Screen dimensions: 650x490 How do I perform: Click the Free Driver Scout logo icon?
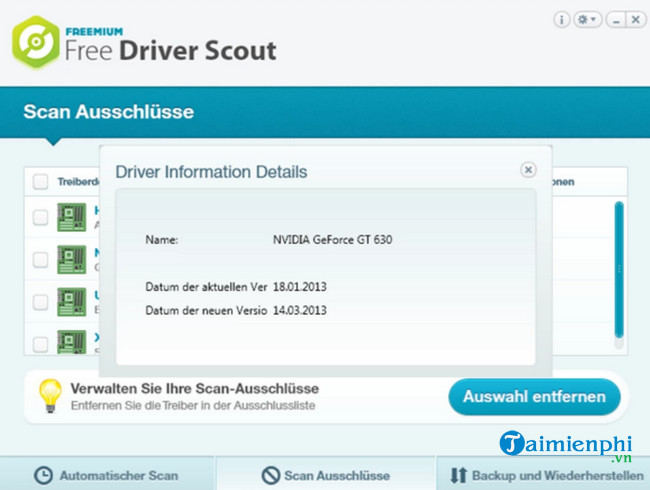pos(36,42)
